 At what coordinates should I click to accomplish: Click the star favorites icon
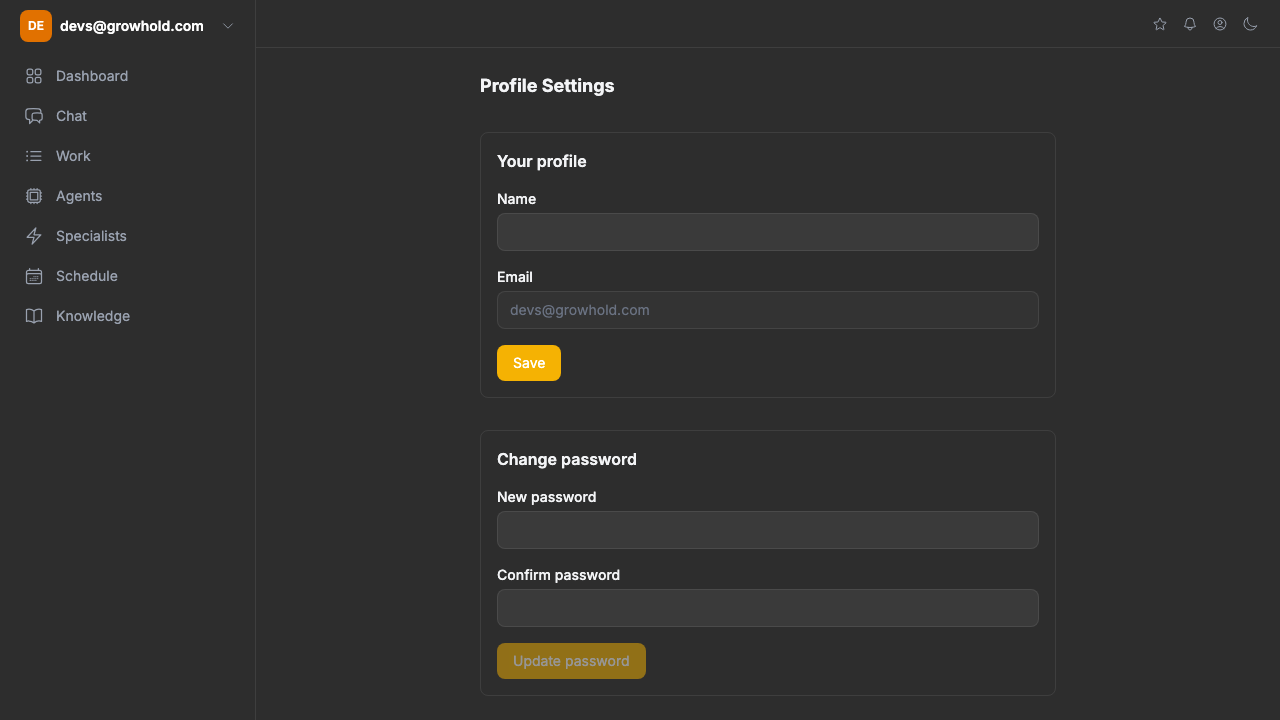click(x=1159, y=24)
